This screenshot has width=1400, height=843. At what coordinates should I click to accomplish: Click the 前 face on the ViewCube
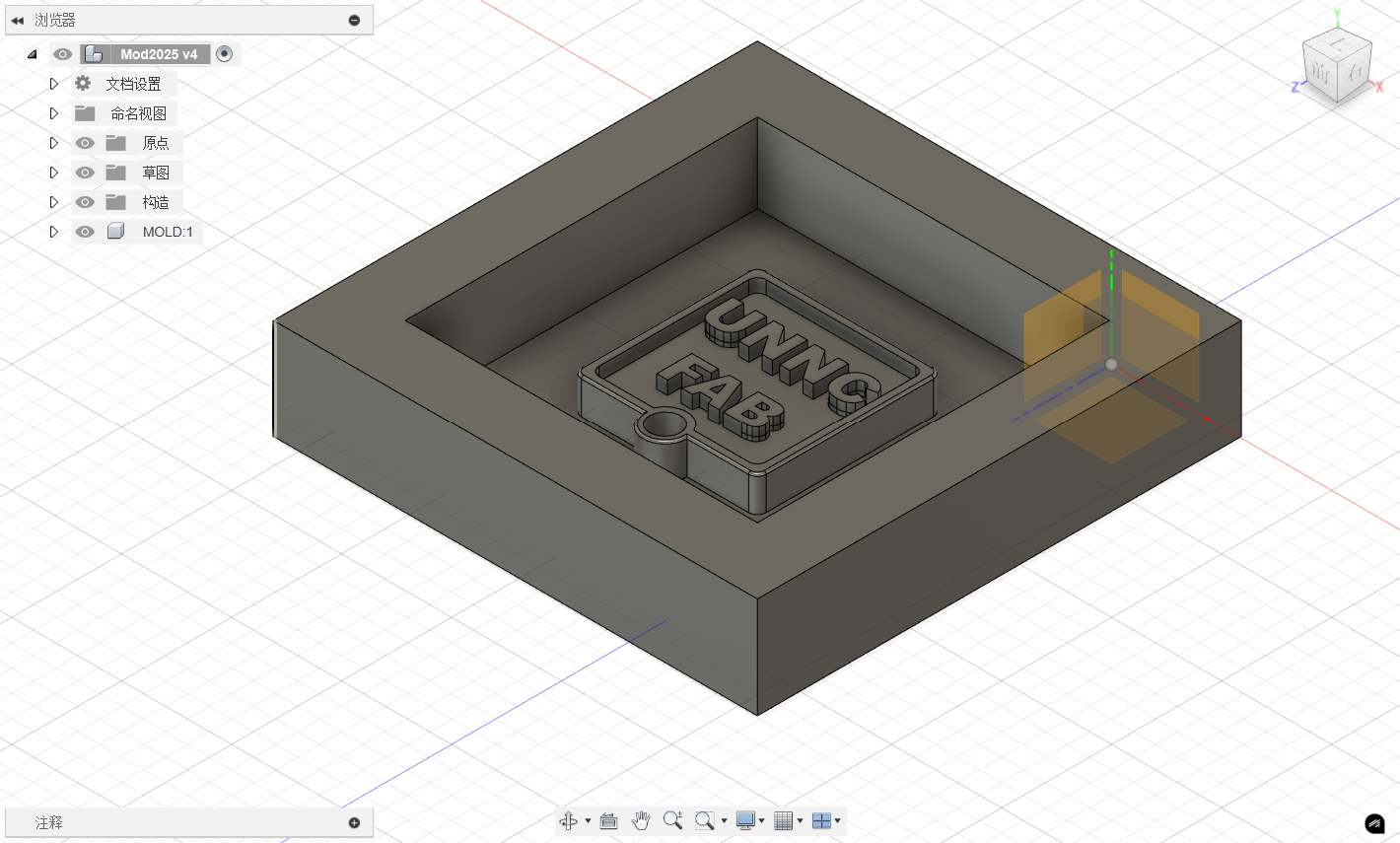click(1320, 71)
